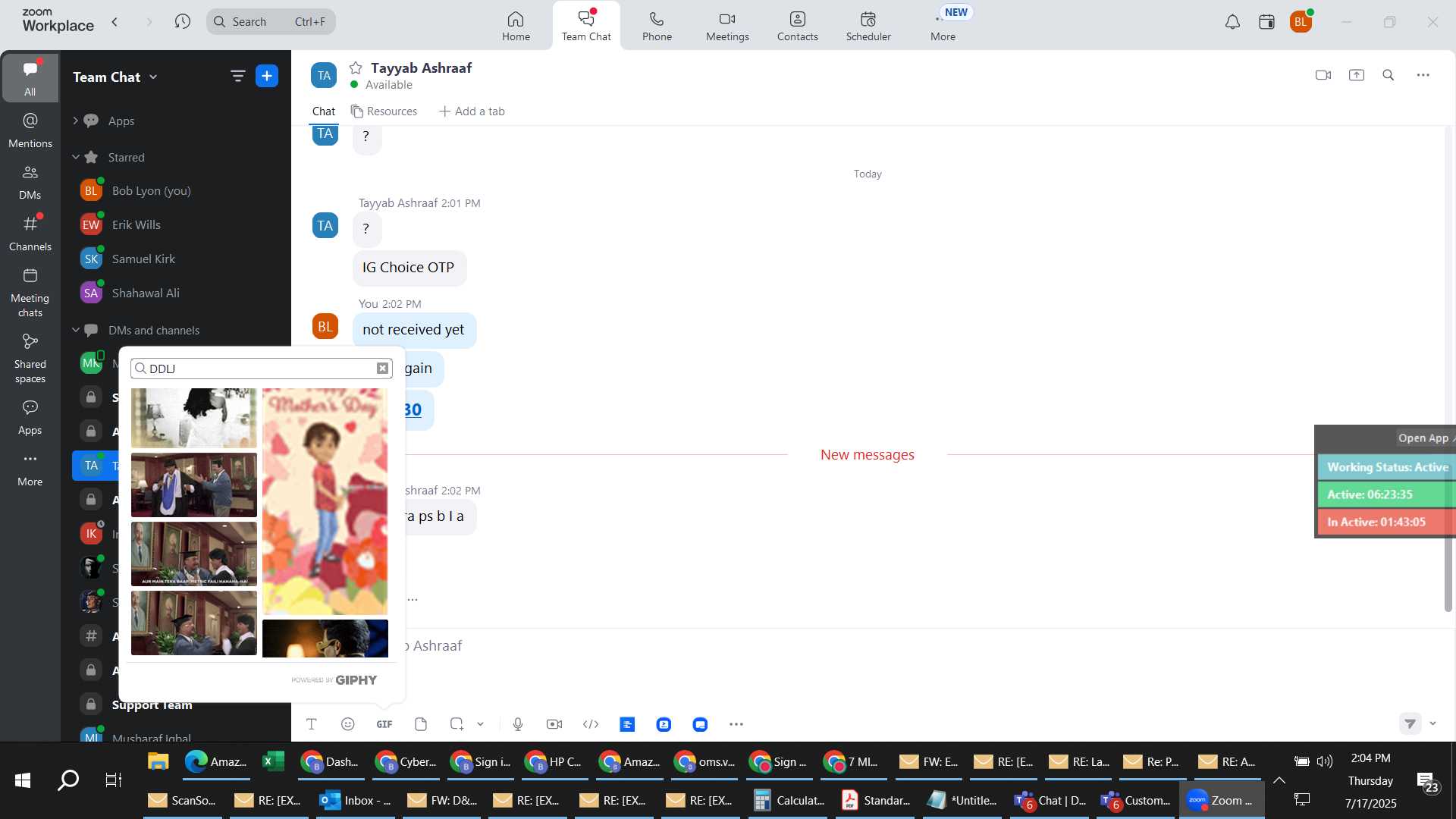
Task: Go back with the left arrow
Action: coord(115,21)
